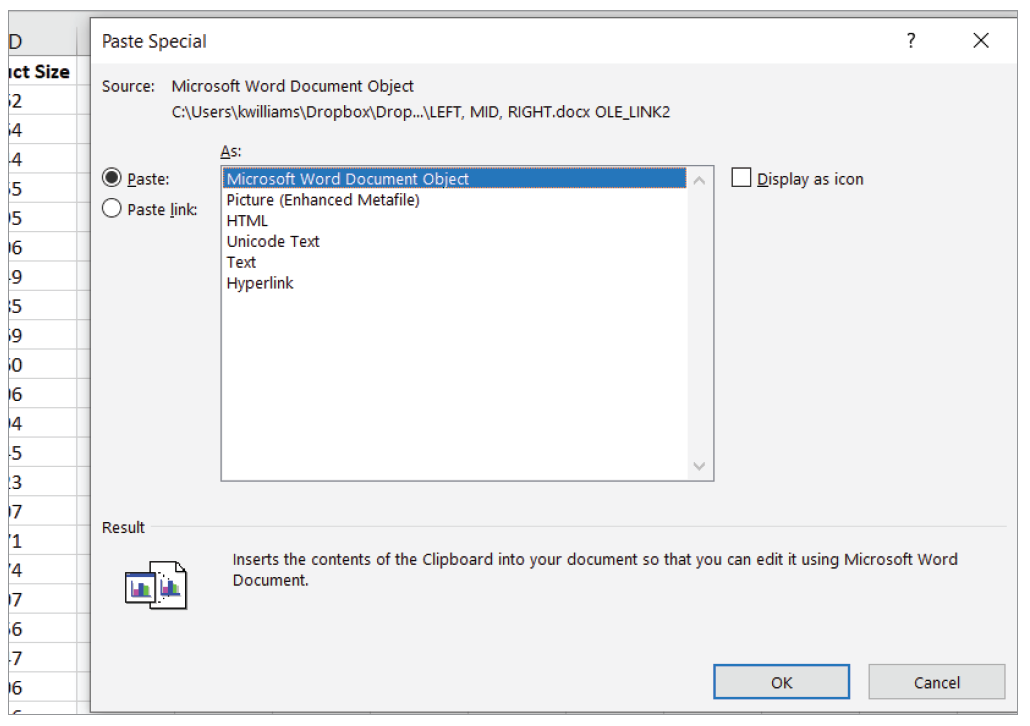This screenshot has height=726, width=1030.
Task: Select HTML in the As list
Action: [247, 221]
